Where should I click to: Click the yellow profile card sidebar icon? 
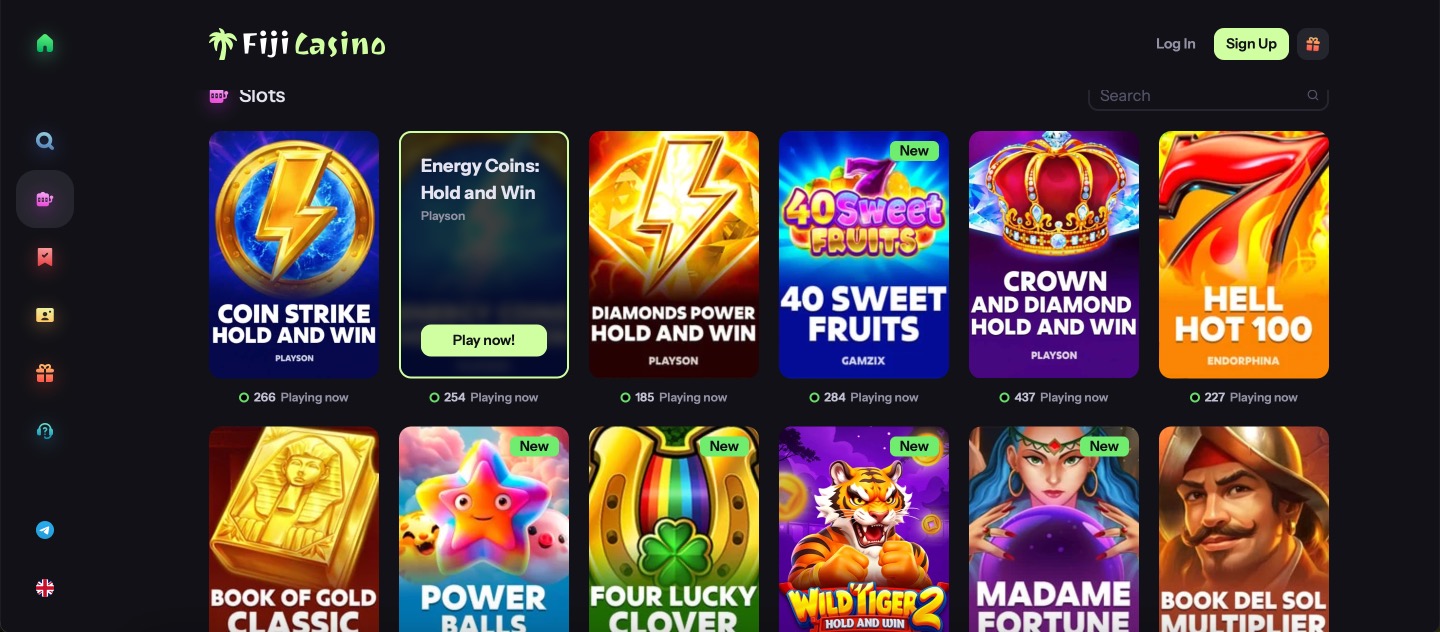[45, 315]
